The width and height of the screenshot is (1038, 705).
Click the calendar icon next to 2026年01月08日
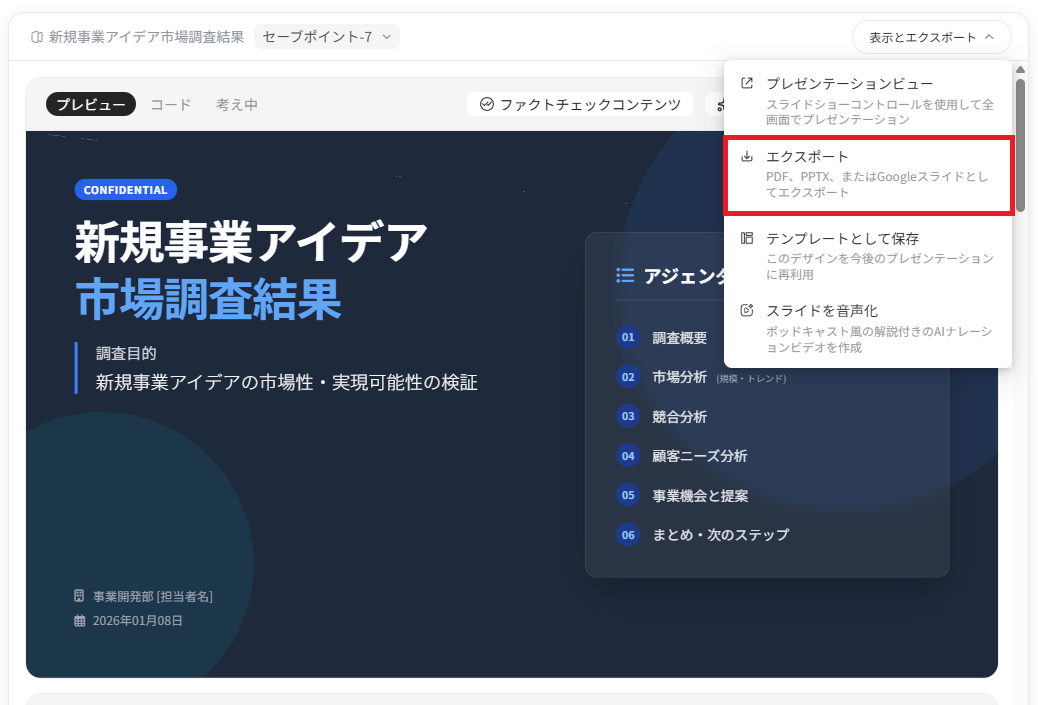point(80,621)
